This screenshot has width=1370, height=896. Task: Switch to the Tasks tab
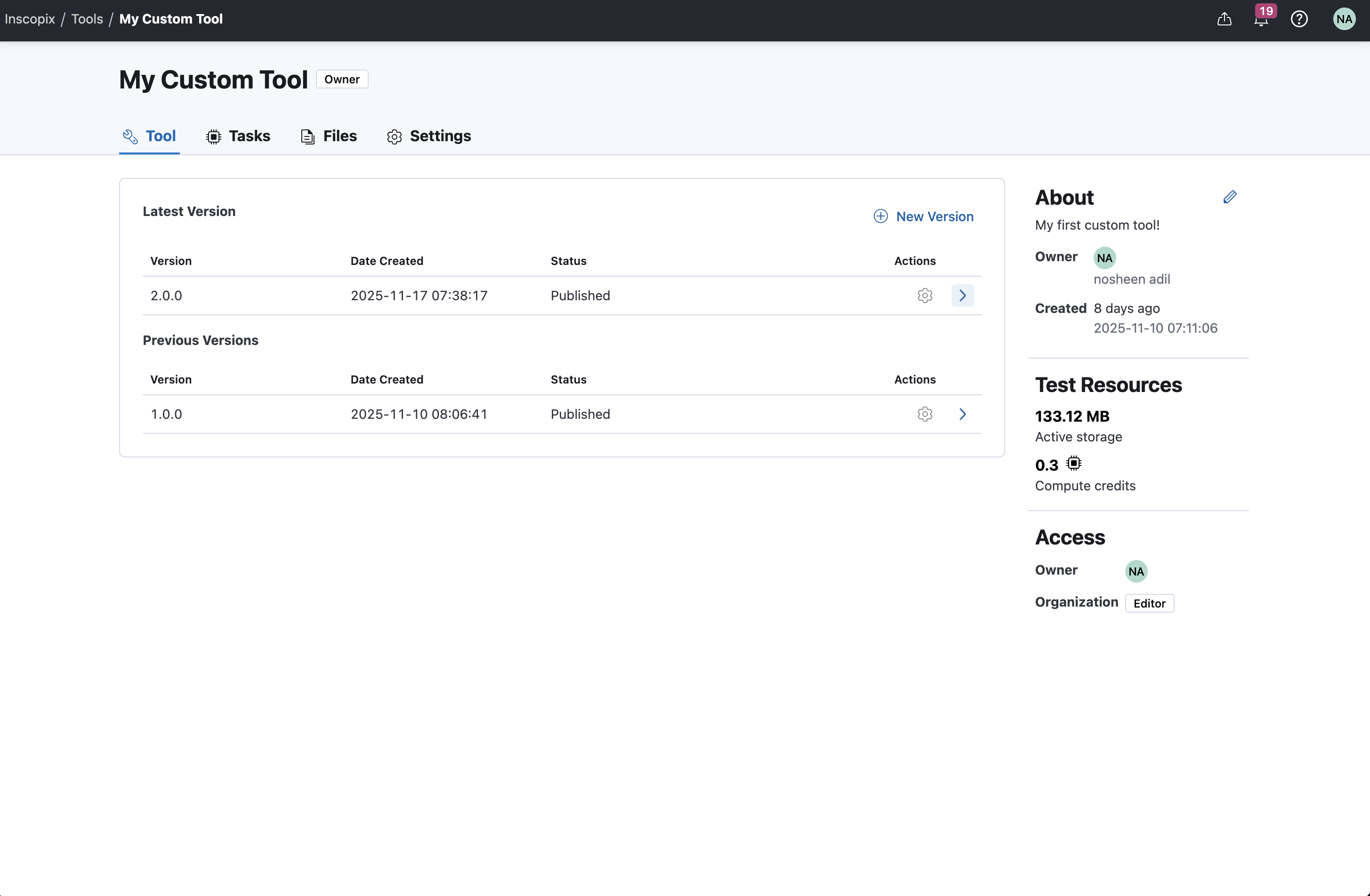click(x=238, y=136)
